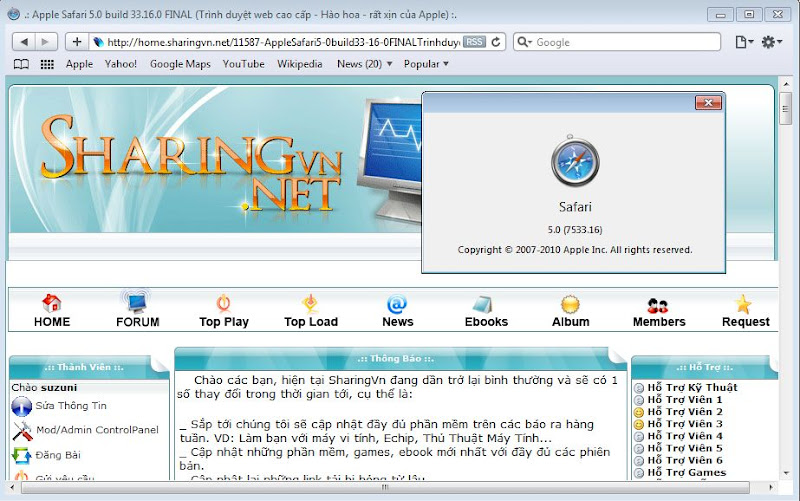
Task: Click the Đăng Bài arrows icon
Action: pyautogui.click(x=21, y=456)
